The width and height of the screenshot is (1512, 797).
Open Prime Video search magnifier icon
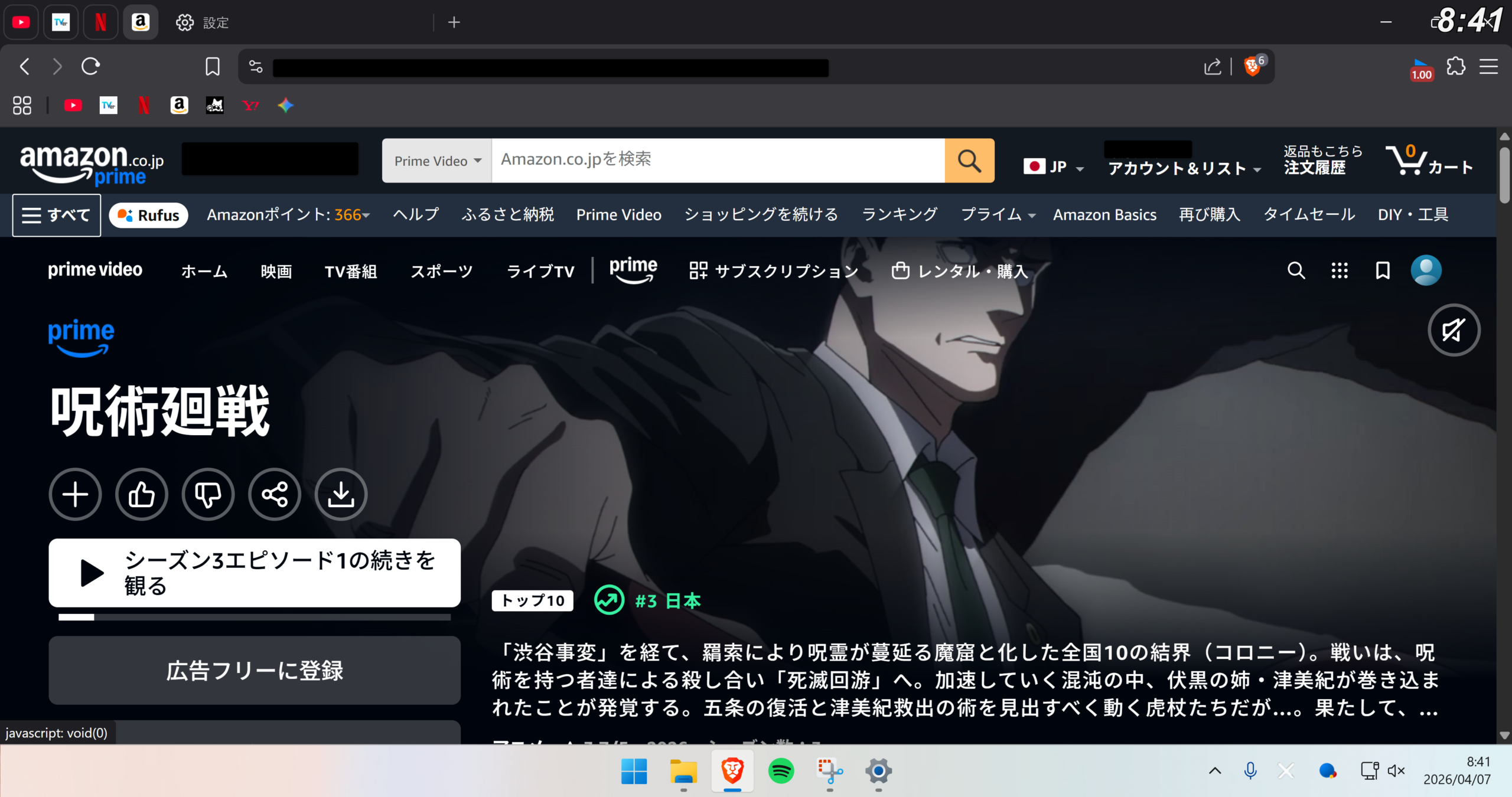click(x=1296, y=270)
